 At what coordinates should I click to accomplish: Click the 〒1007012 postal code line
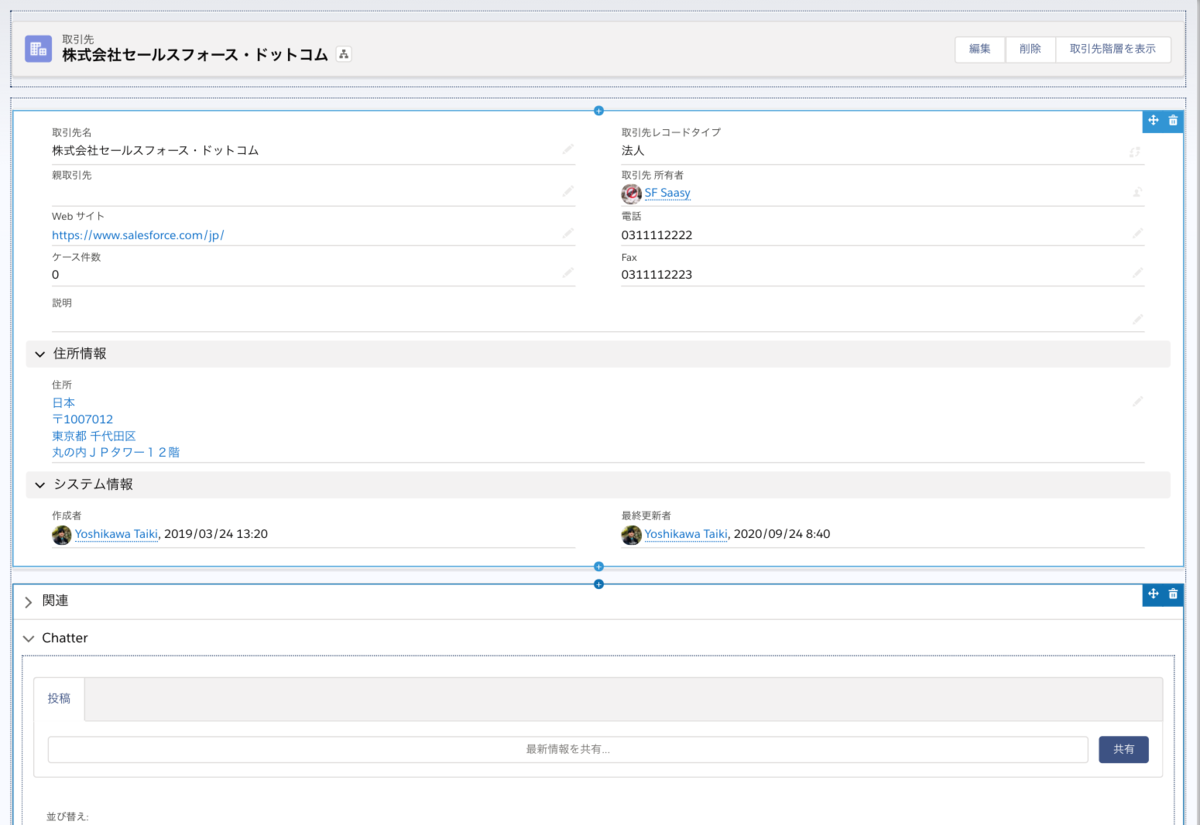click(82, 419)
